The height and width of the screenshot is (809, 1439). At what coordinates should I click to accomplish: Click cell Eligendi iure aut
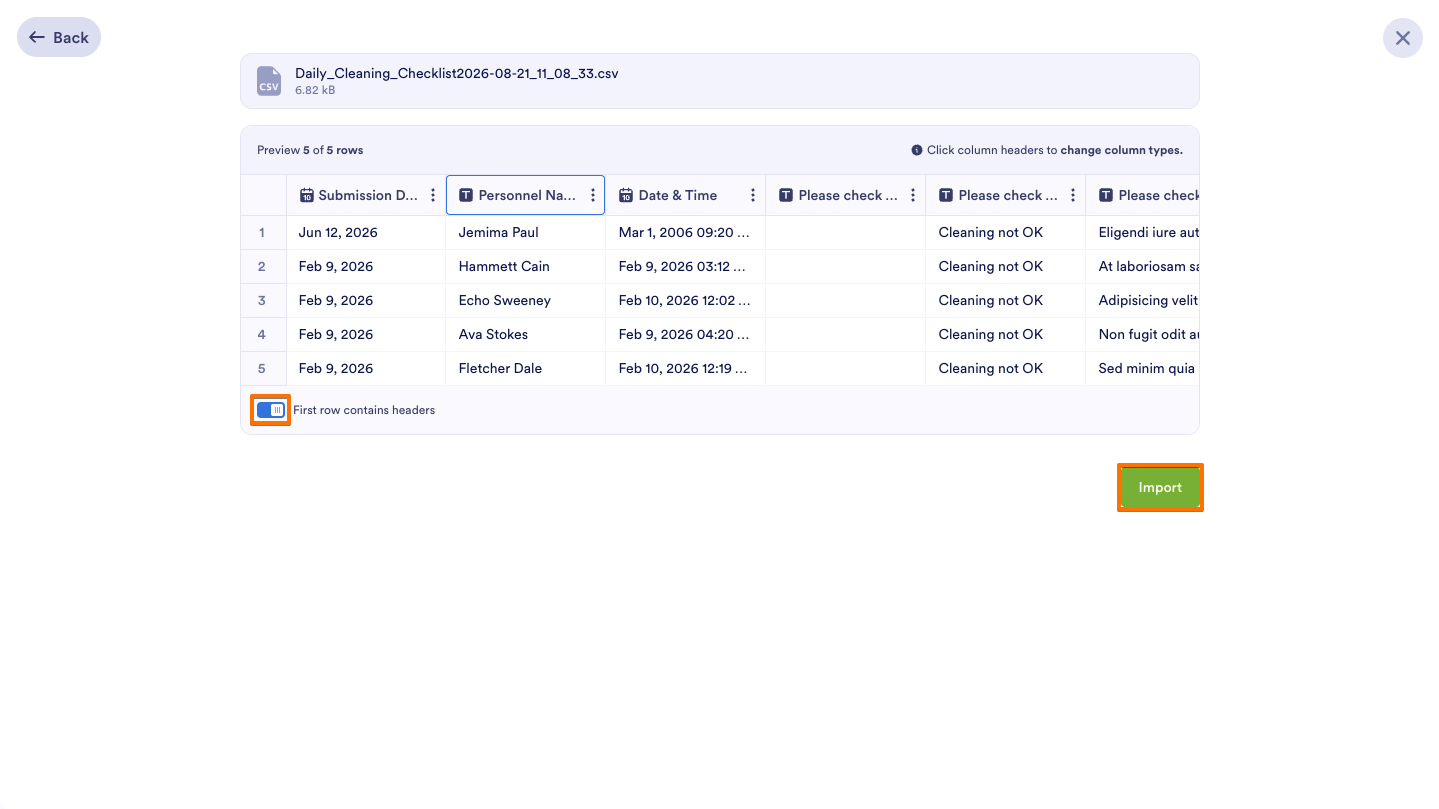click(1142, 232)
